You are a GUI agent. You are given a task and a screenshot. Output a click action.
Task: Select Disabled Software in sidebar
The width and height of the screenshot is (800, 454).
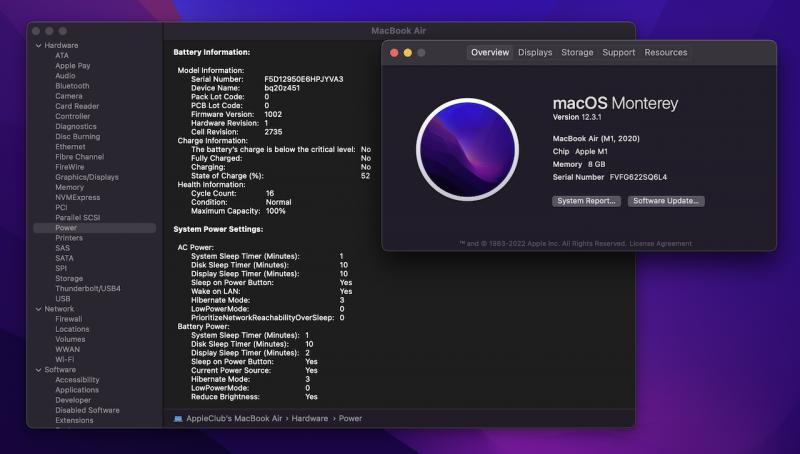click(x=87, y=411)
